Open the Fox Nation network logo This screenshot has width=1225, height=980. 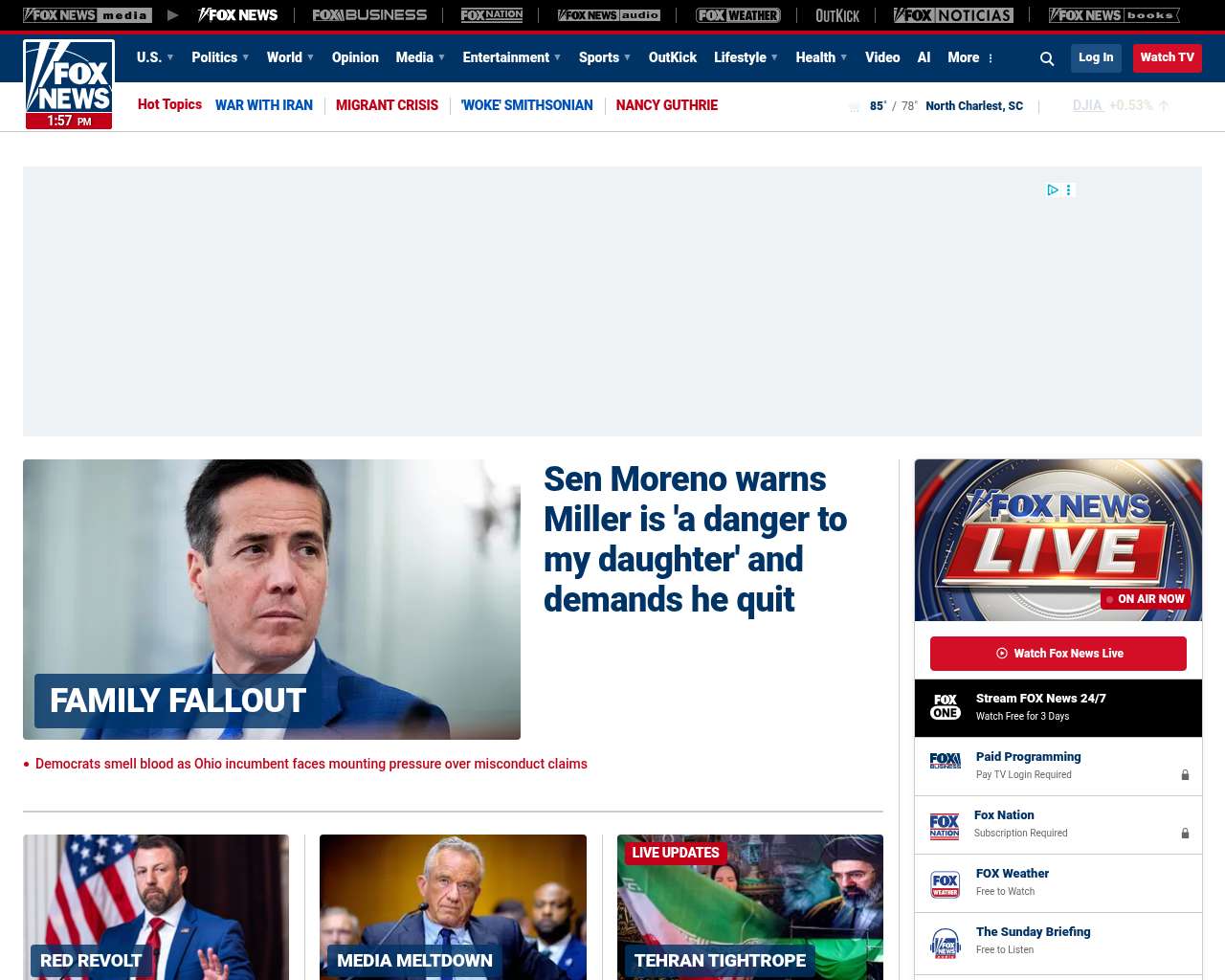[492, 15]
